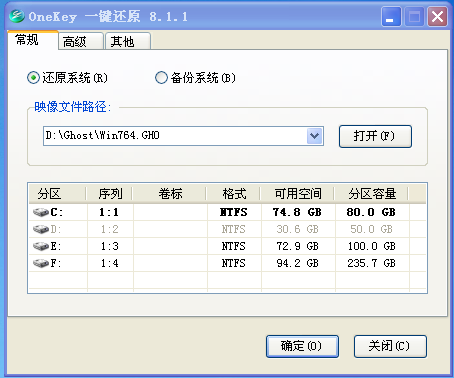Click the 映像文件路径 group label
This screenshot has height=378, width=454.
click(73, 107)
